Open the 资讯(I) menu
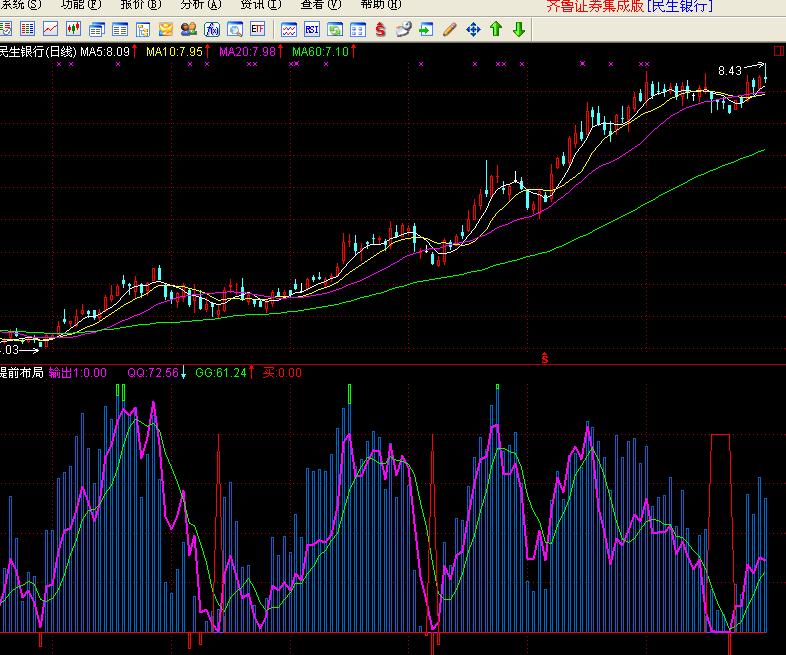The height and width of the screenshot is (655, 786). point(261,5)
